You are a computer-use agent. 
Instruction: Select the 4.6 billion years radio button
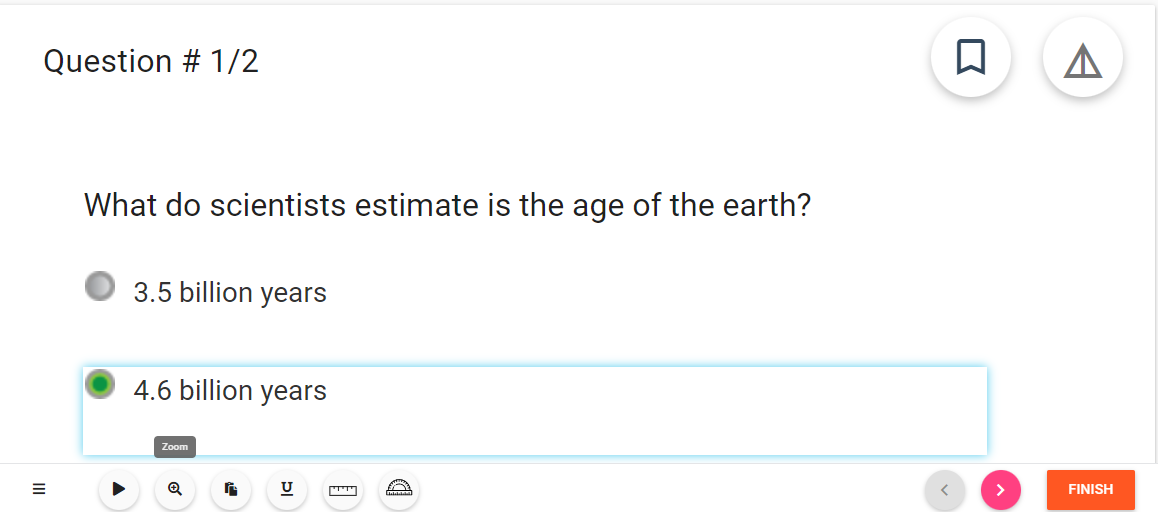point(100,383)
